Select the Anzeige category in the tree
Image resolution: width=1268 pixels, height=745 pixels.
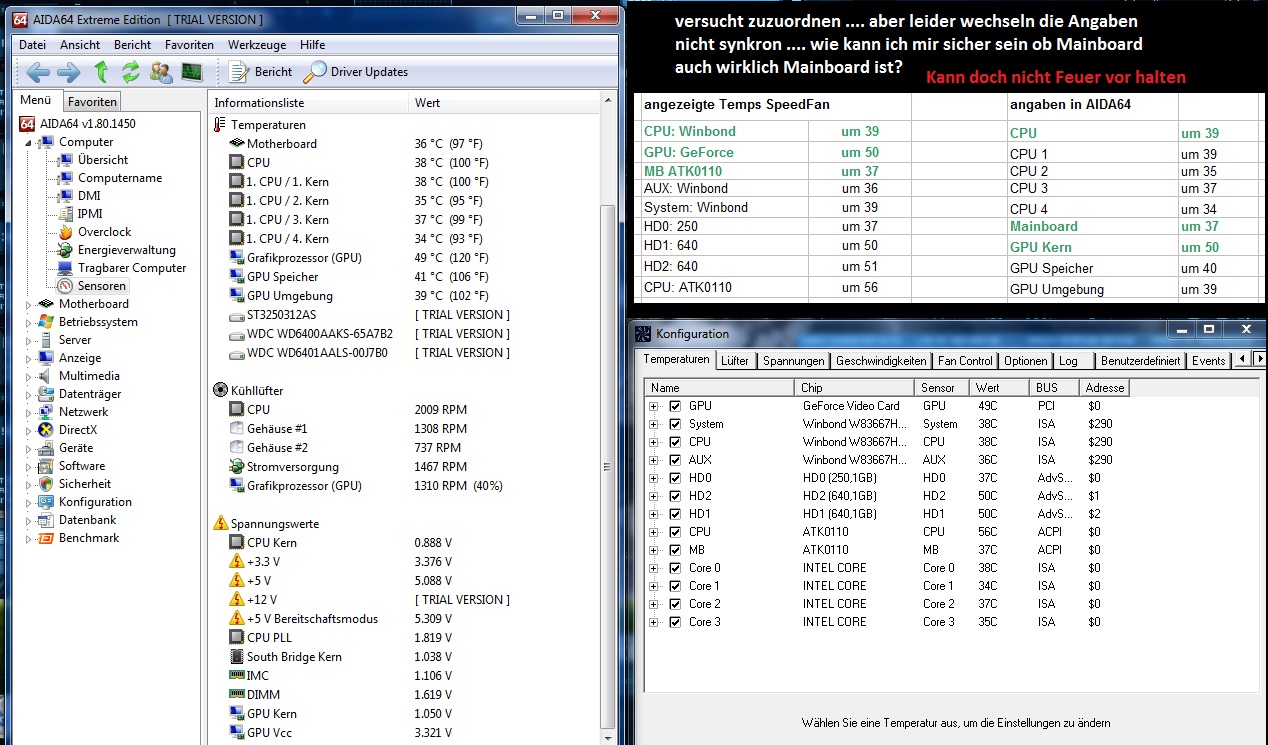click(x=80, y=358)
